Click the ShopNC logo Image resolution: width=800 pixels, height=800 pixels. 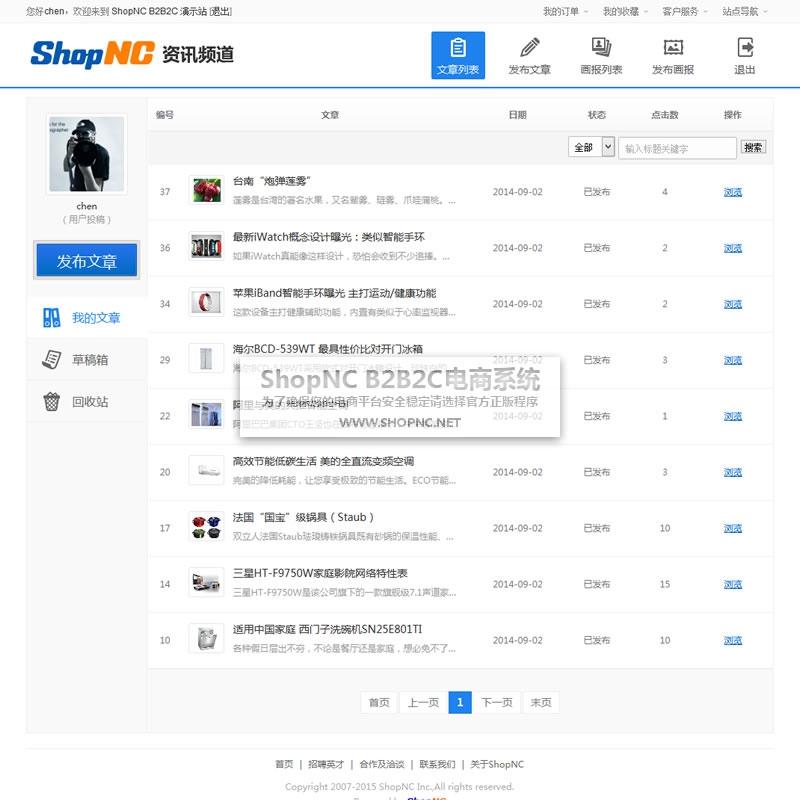pos(92,54)
